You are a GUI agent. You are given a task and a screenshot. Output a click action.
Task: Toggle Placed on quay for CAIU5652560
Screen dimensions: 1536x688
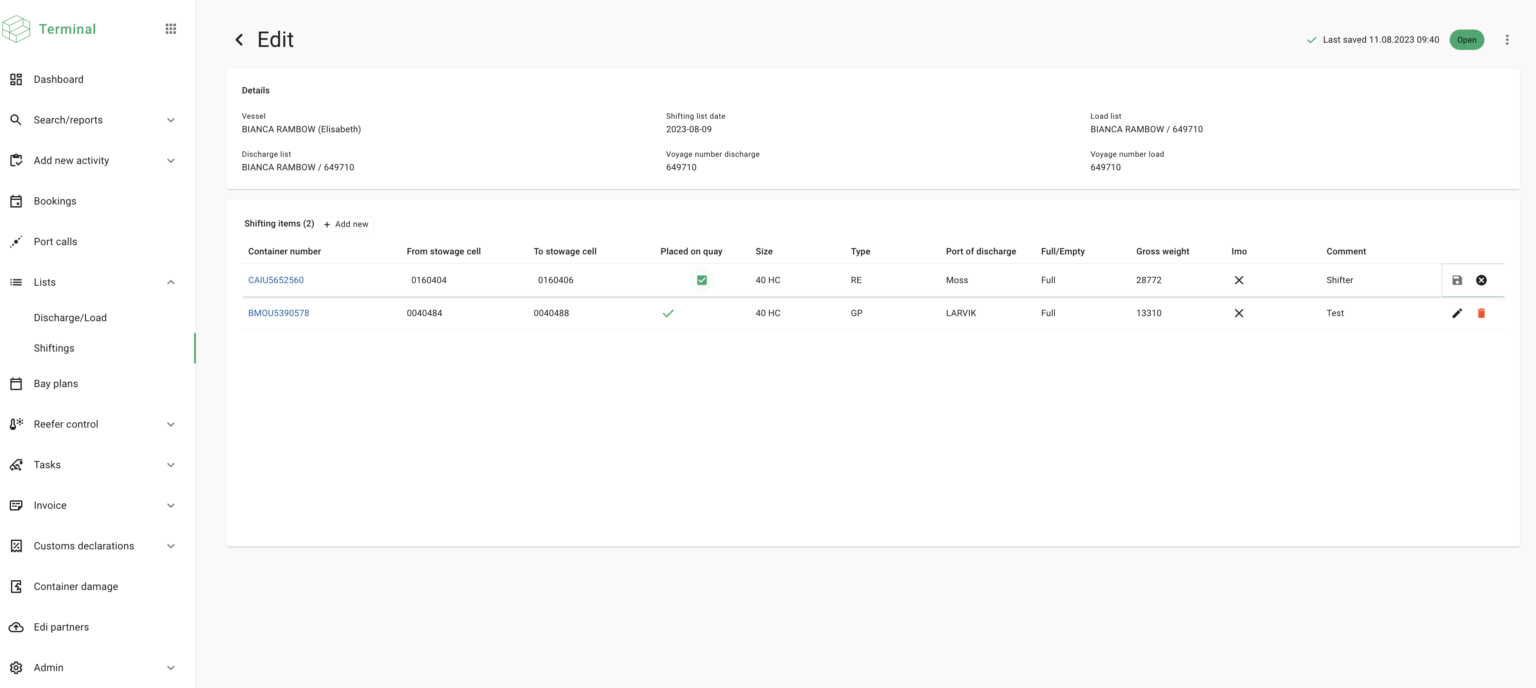coord(701,280)
